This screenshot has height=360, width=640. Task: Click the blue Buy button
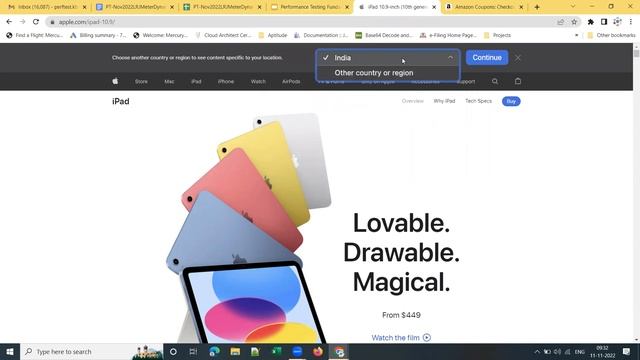[x=511, y=101]
